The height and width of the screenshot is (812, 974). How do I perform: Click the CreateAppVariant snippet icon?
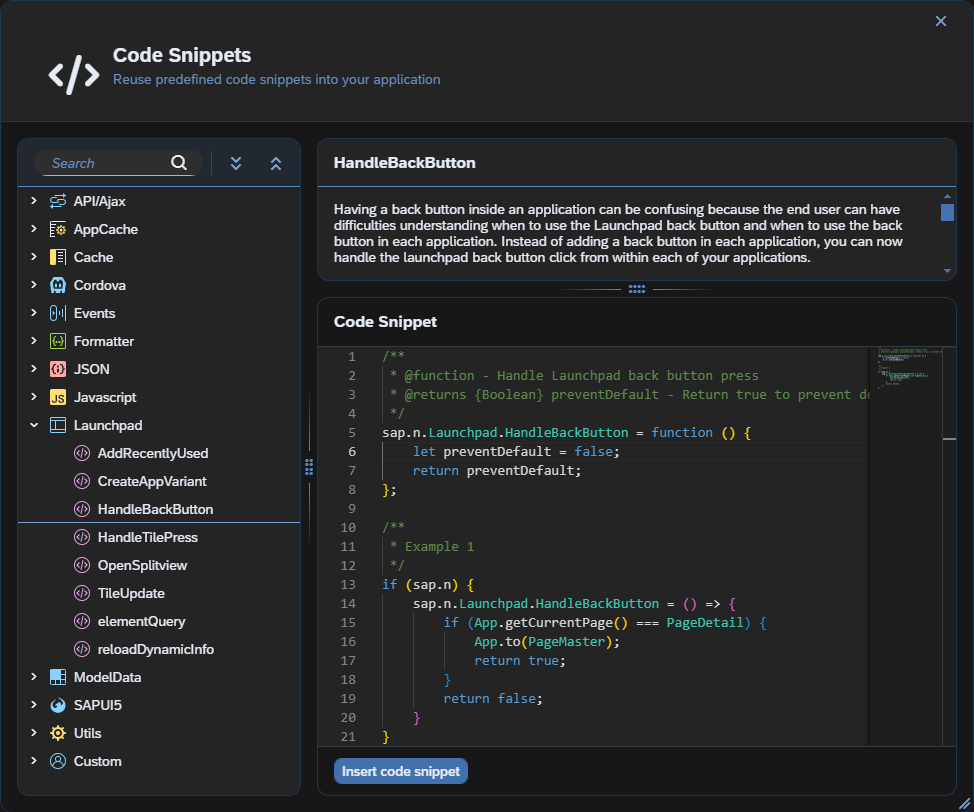[82, 481]
